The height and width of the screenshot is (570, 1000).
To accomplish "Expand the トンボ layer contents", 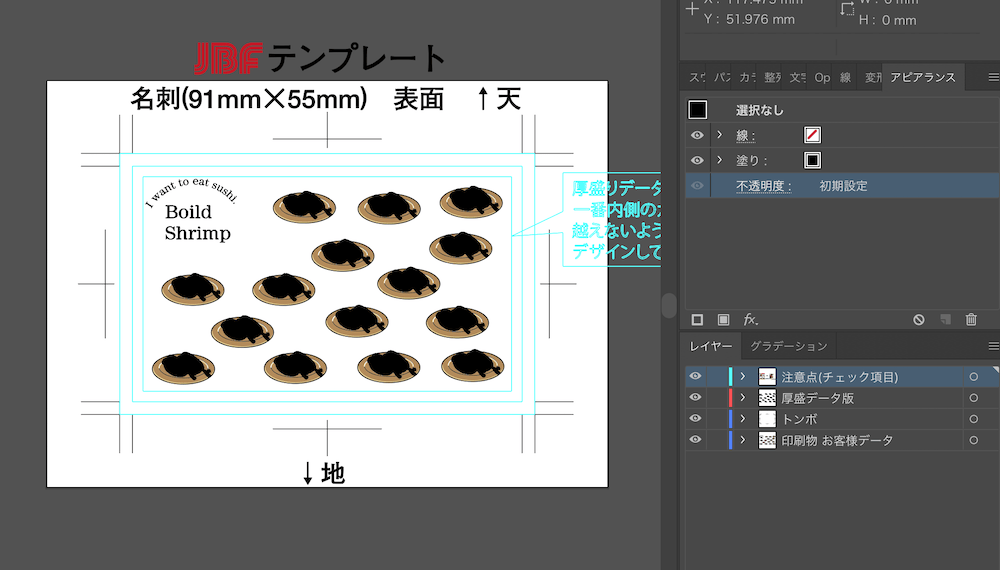I will (742, 419).
